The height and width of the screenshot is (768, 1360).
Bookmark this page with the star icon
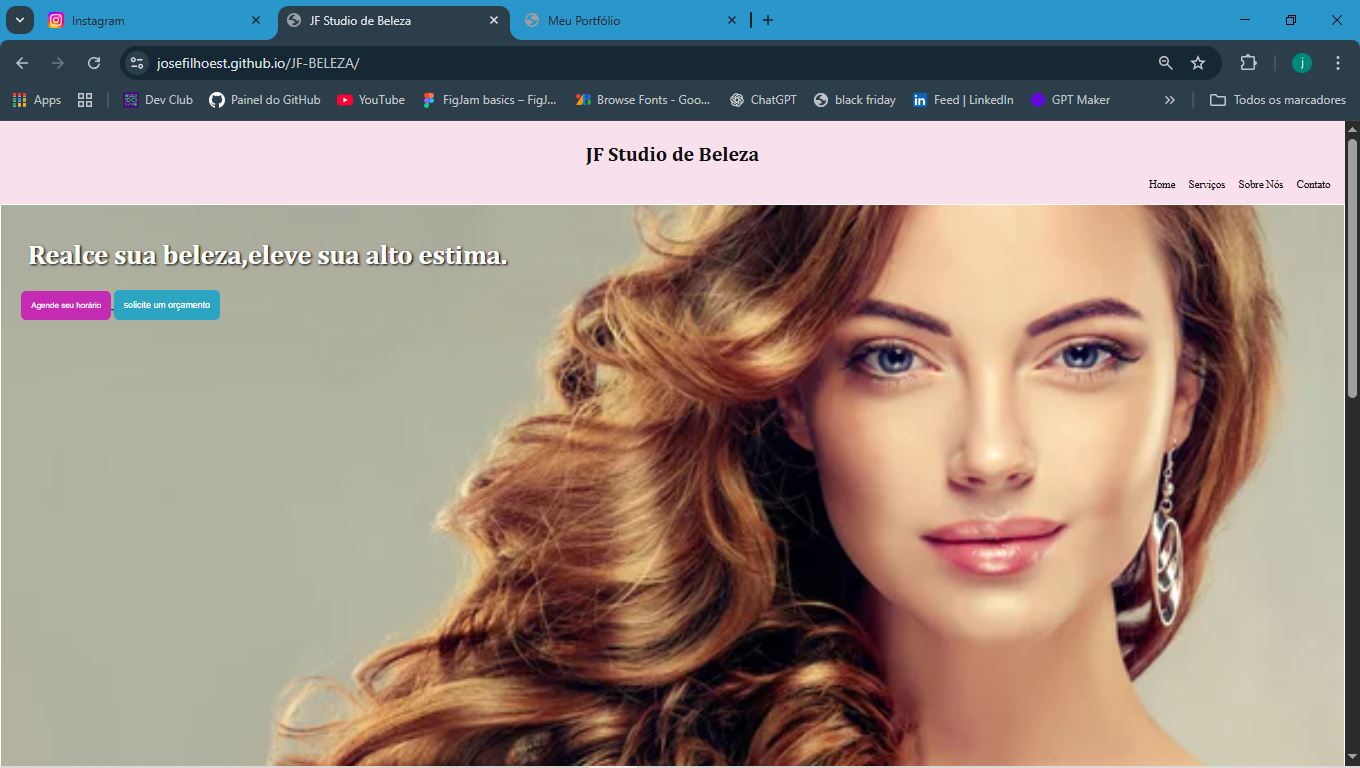pyautogui.click(x=1198, y=63)
